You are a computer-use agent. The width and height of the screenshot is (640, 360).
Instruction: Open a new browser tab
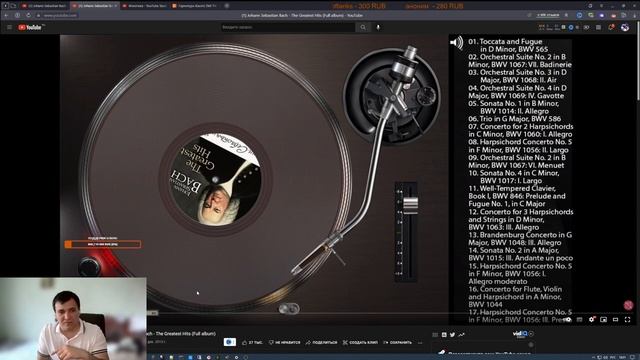[227, 6]
